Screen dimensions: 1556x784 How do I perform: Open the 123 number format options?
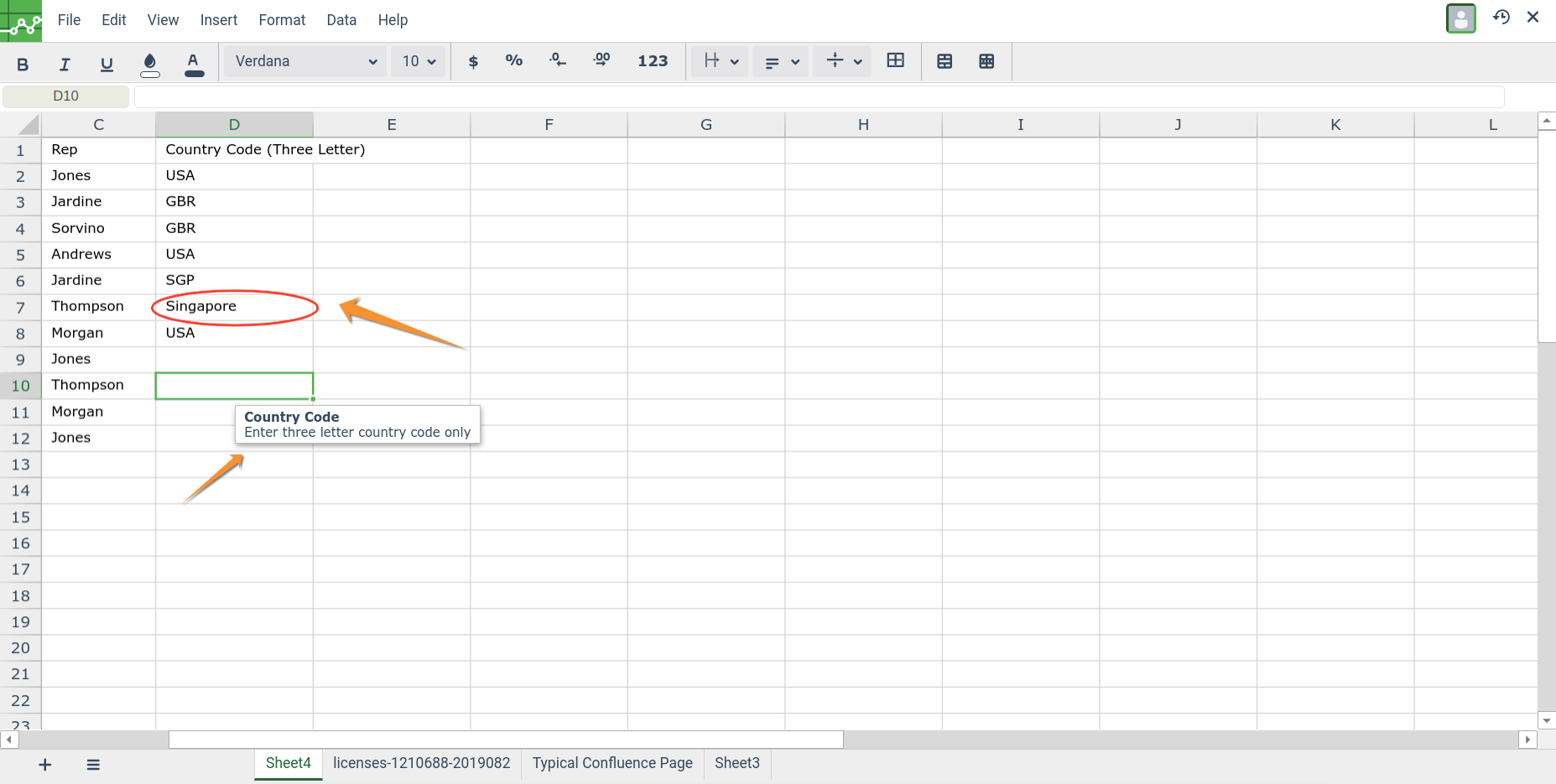(x=653, y=61)
